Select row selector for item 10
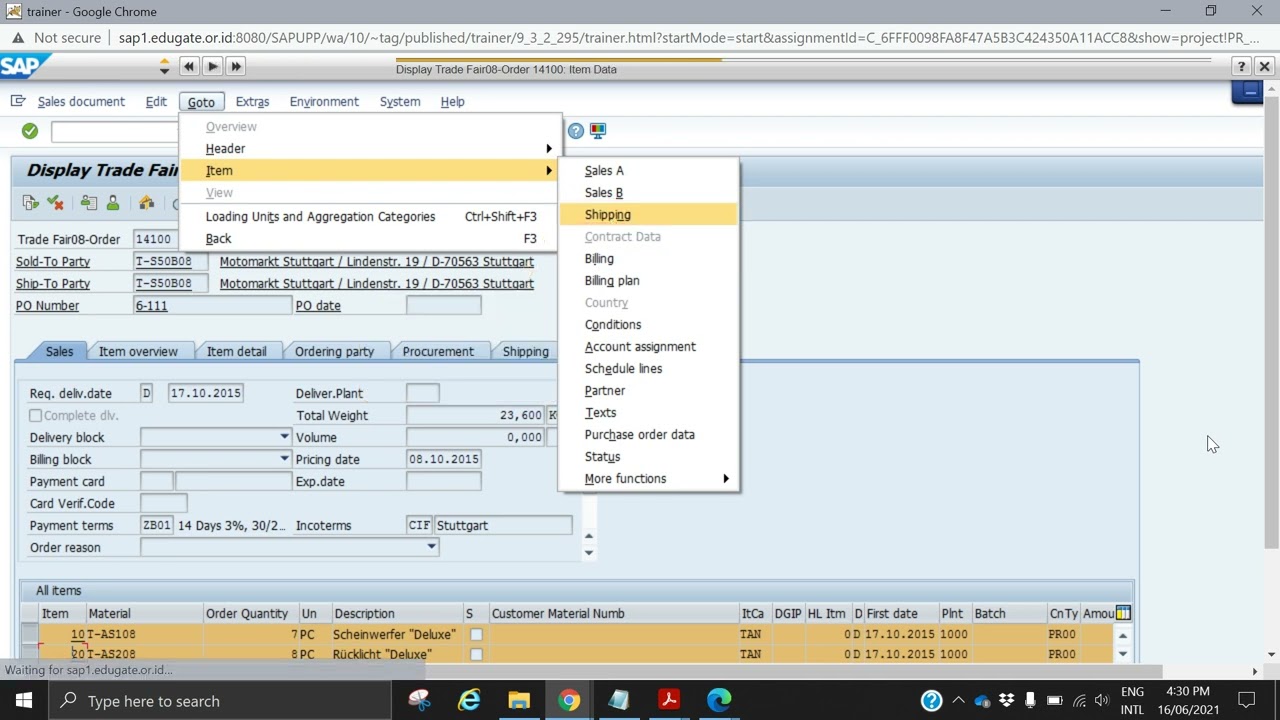The width and height of the screenshot is (1280, 720). (29, 634)
